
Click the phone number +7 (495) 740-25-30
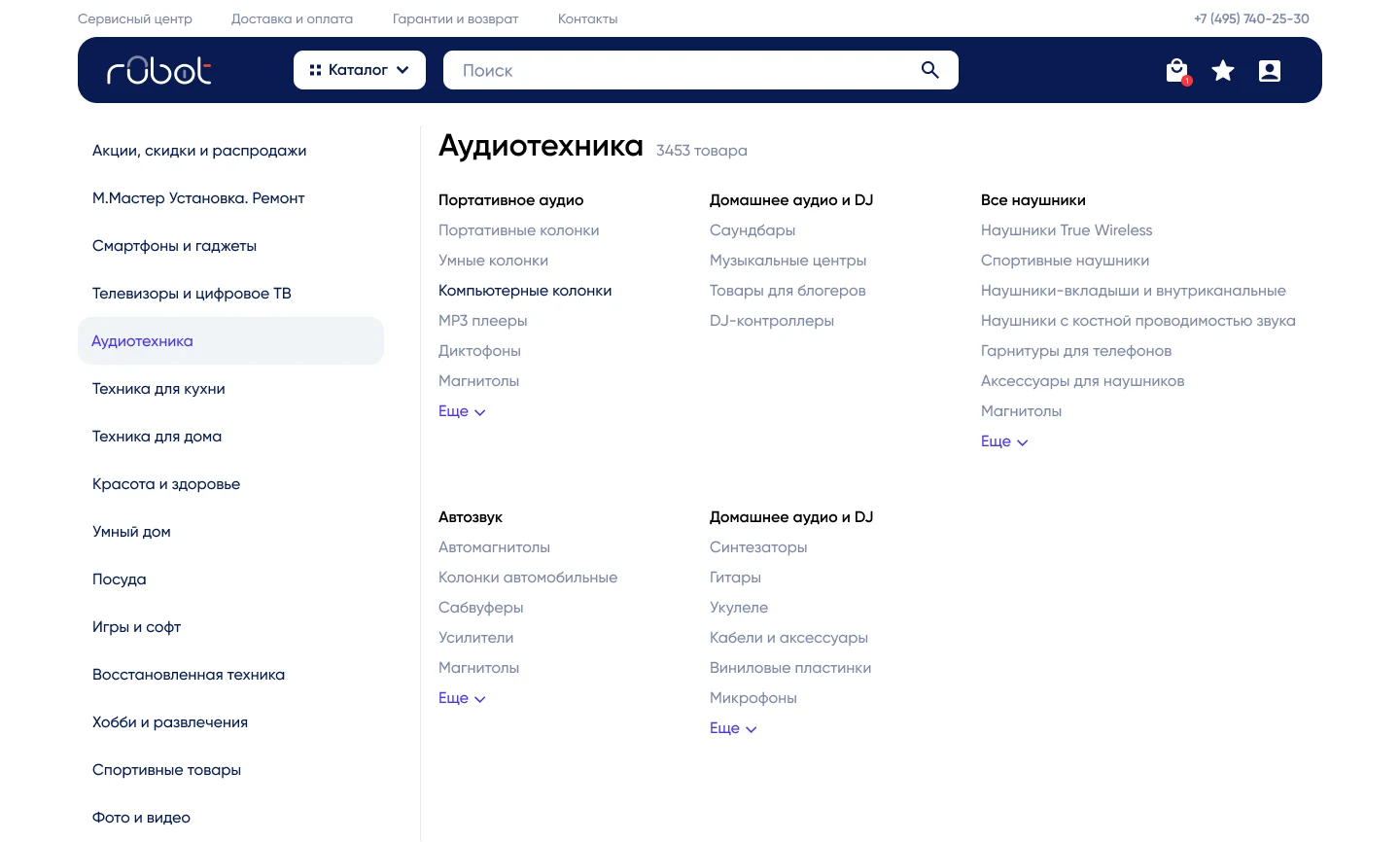pos(1251,18)
